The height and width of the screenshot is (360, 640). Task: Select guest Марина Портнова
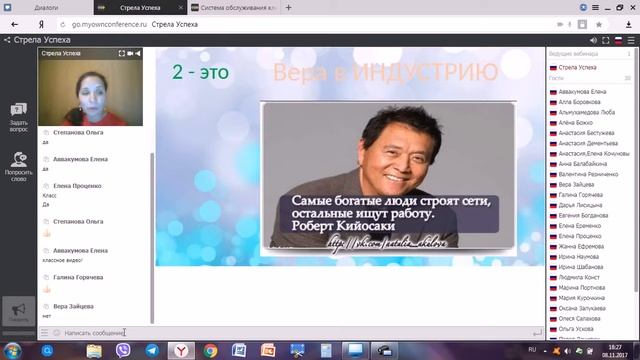tap(582, 288)
